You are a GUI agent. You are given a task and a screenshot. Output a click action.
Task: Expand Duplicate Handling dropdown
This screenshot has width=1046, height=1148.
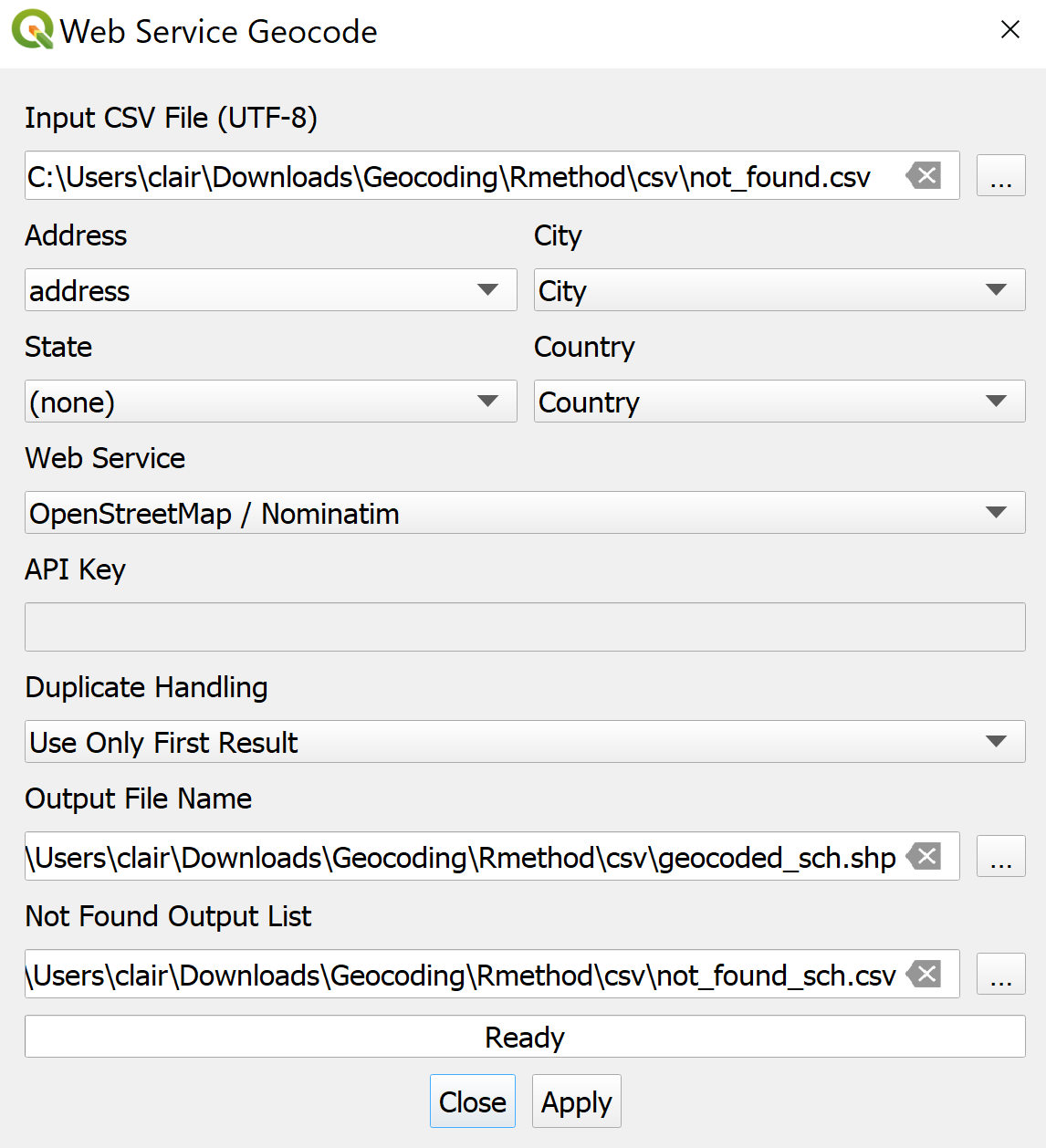click(x=525, y=742)
